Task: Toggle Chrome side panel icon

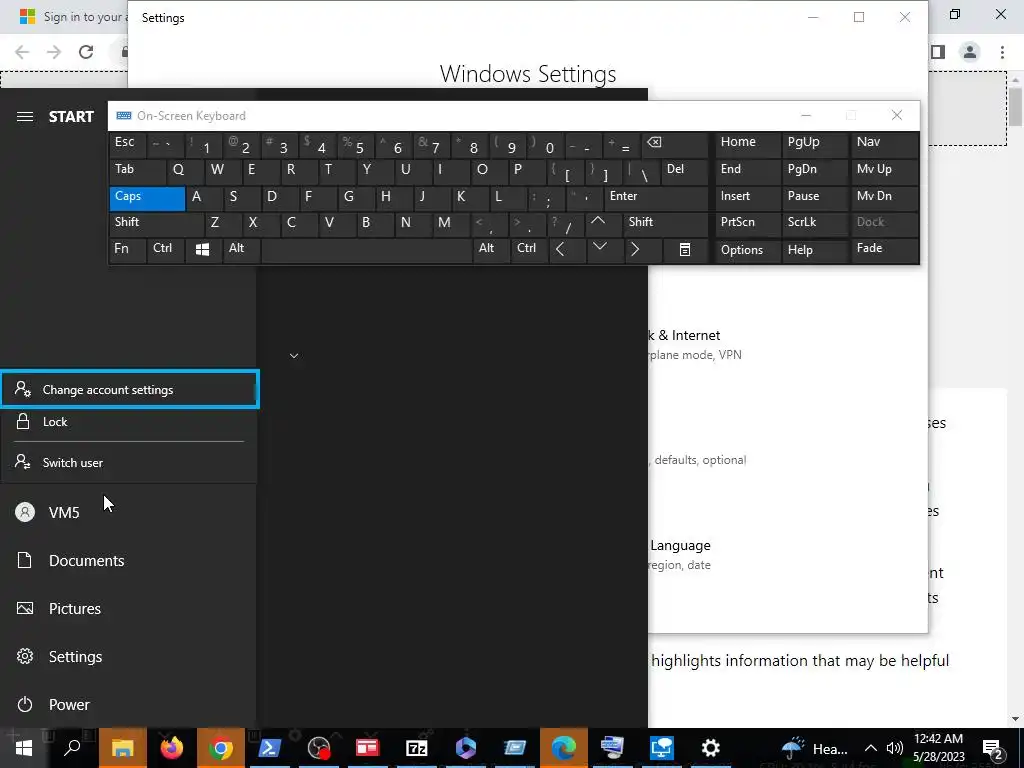Action: 938,52
